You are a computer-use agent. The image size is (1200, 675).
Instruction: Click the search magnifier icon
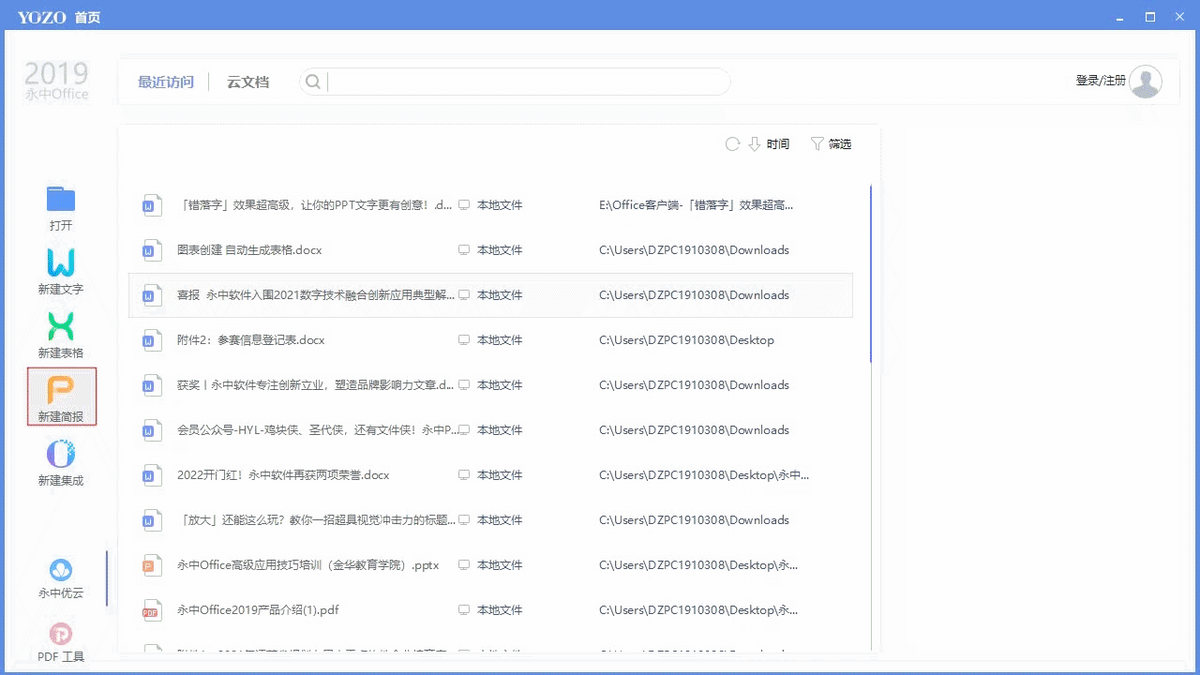pyautogui.click(x=313, y=82)
